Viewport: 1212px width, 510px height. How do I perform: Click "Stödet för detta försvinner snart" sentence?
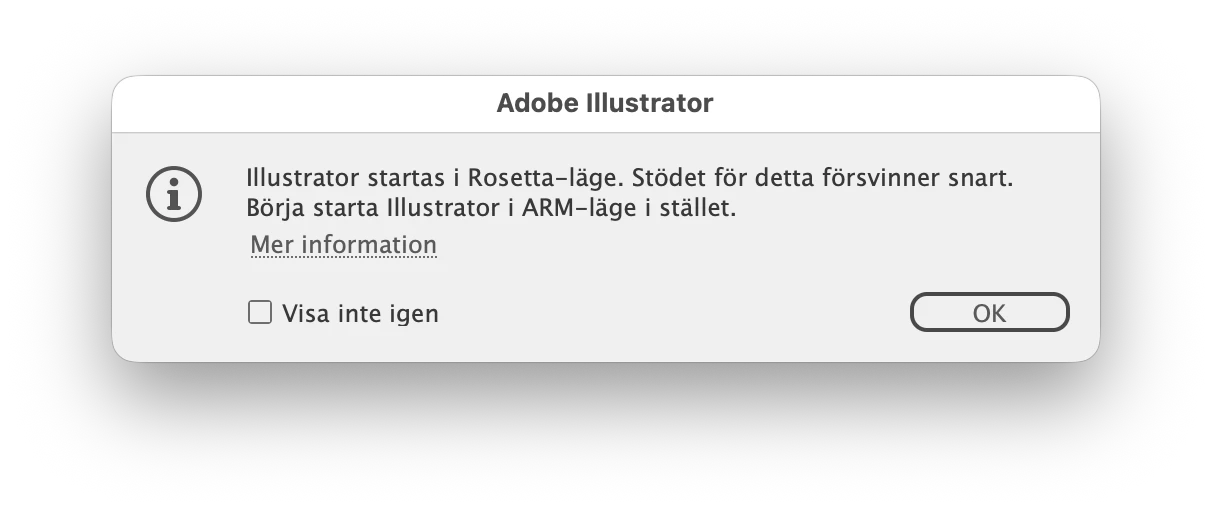817,180
